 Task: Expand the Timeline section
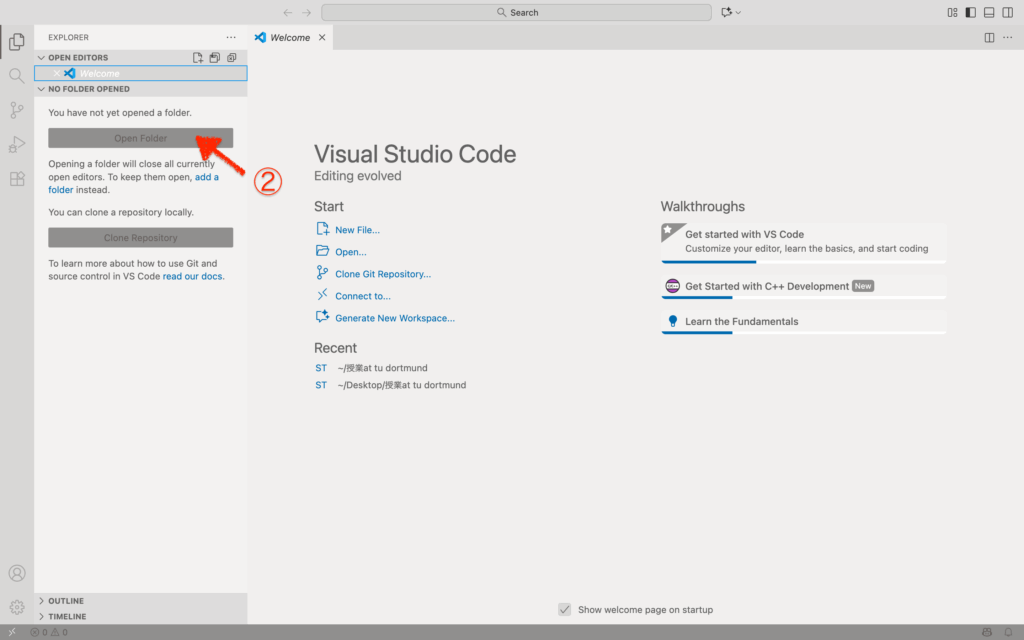coord(66,617)
